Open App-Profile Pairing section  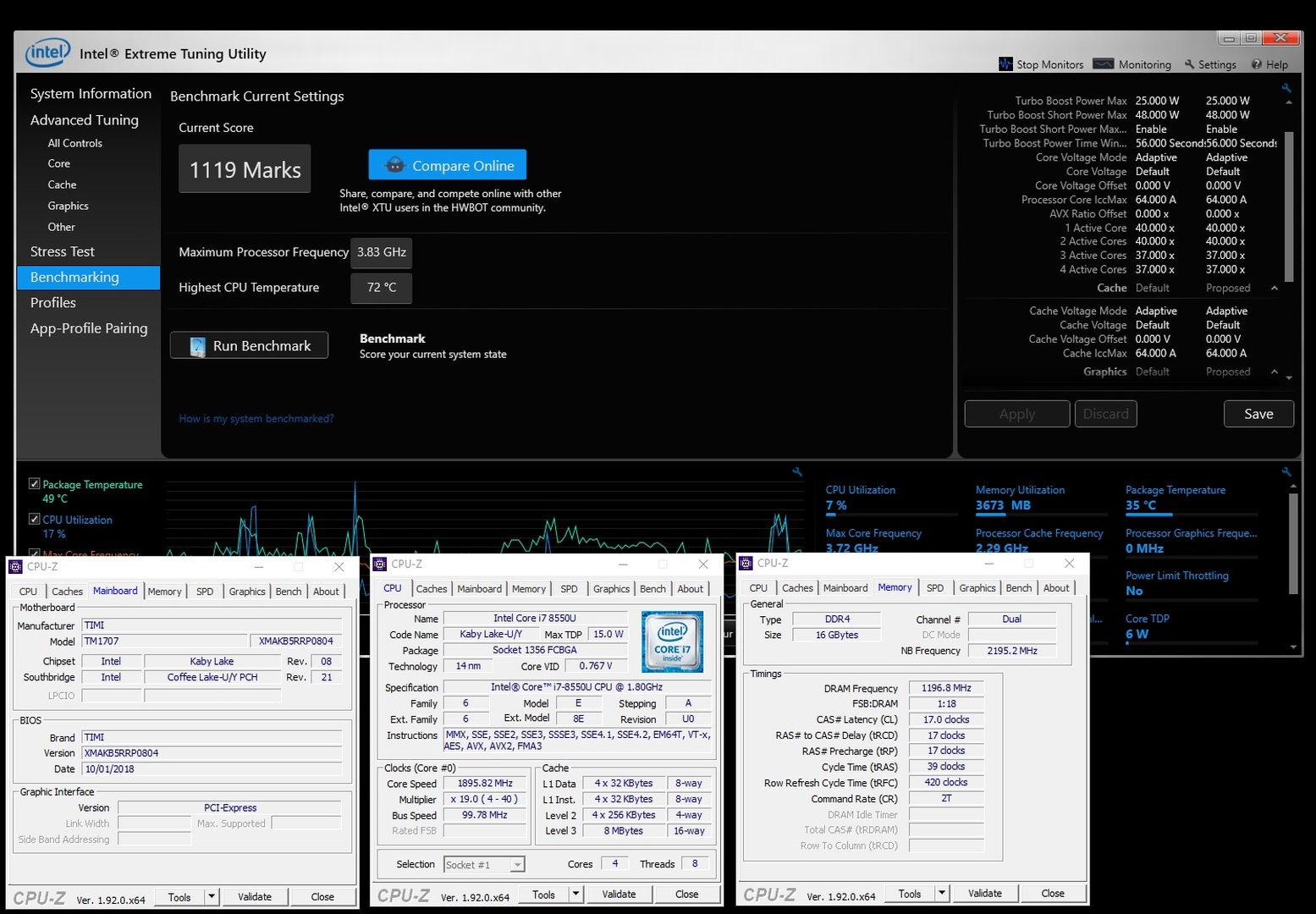coord(89,328)
